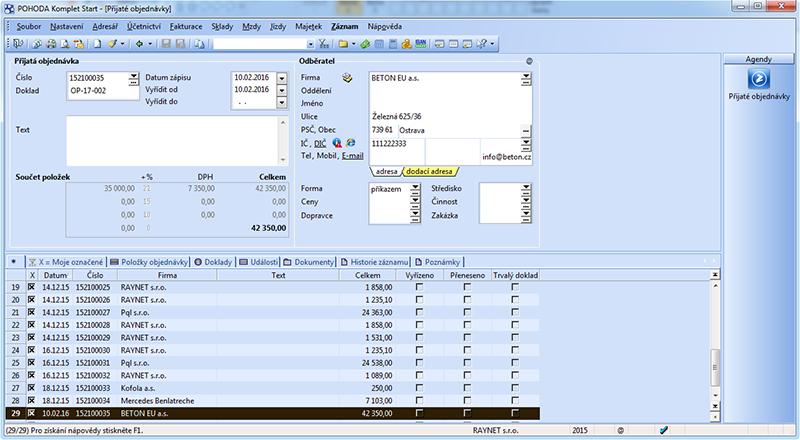Open the Záznam menu
The height and width of the screenshot is (440, 800).
click(344, 27)
